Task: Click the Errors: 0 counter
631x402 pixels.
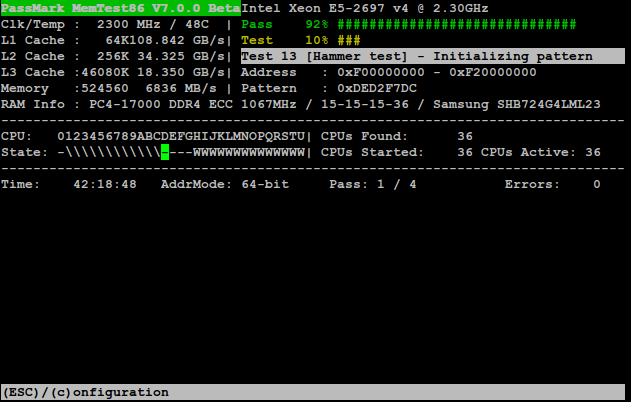Action: point(553,184)
